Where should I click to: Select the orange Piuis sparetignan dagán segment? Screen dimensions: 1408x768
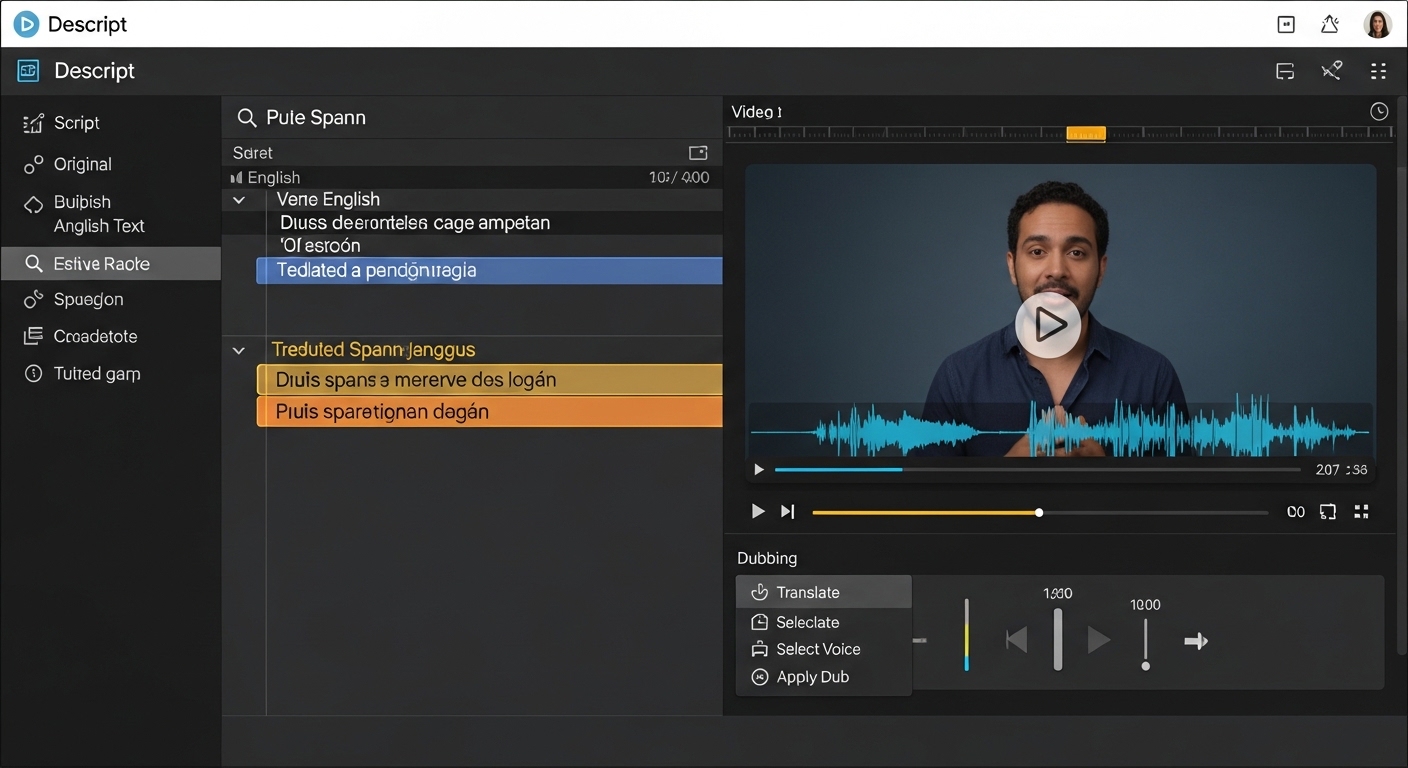tap(489, 412)
